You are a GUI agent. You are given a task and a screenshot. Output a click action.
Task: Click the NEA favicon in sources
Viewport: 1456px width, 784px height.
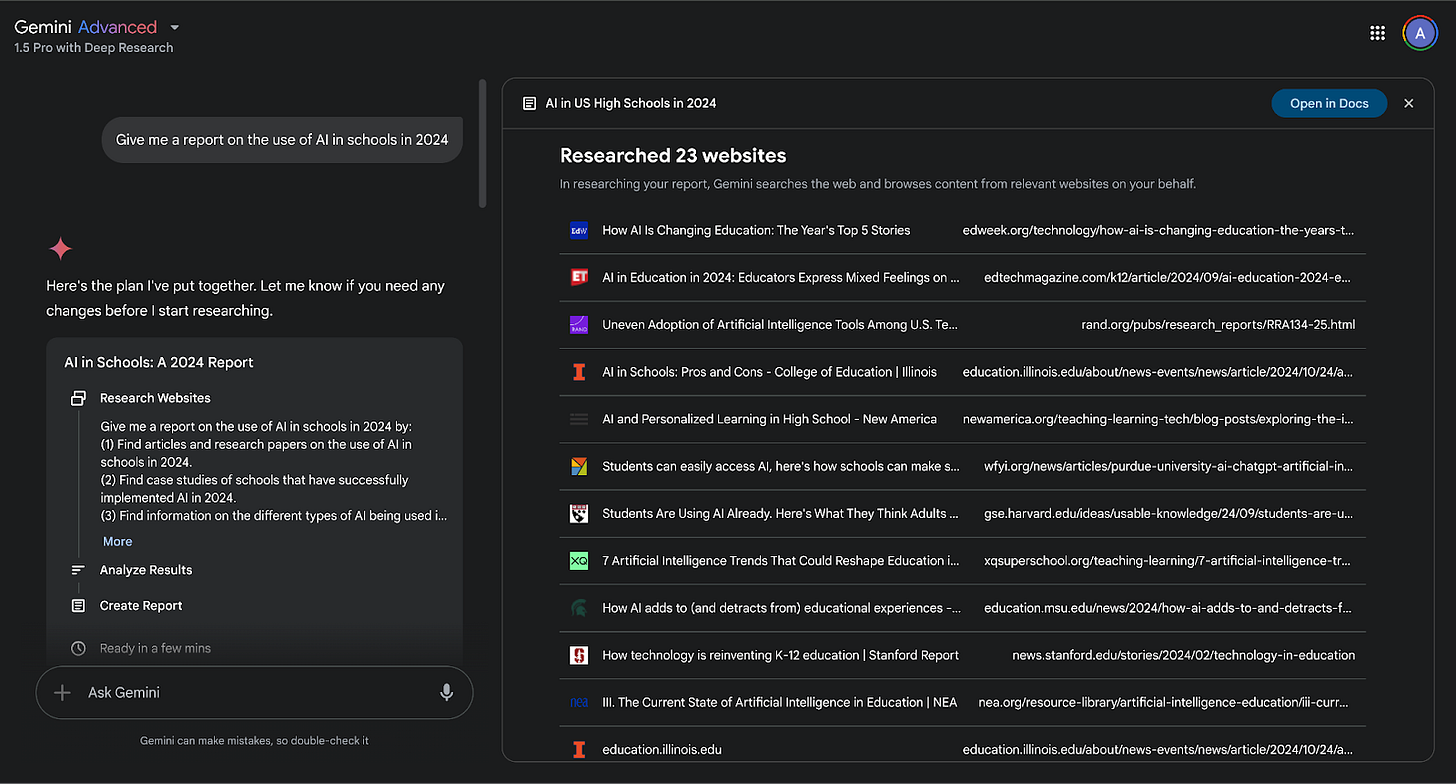click(578, 702)
